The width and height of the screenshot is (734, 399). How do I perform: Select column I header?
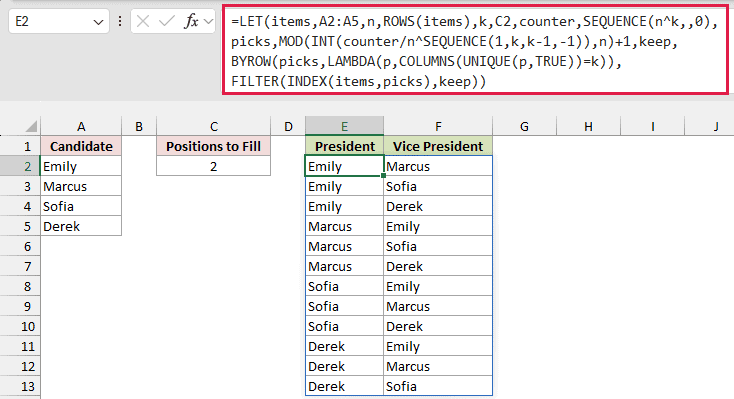click(653, 126)
